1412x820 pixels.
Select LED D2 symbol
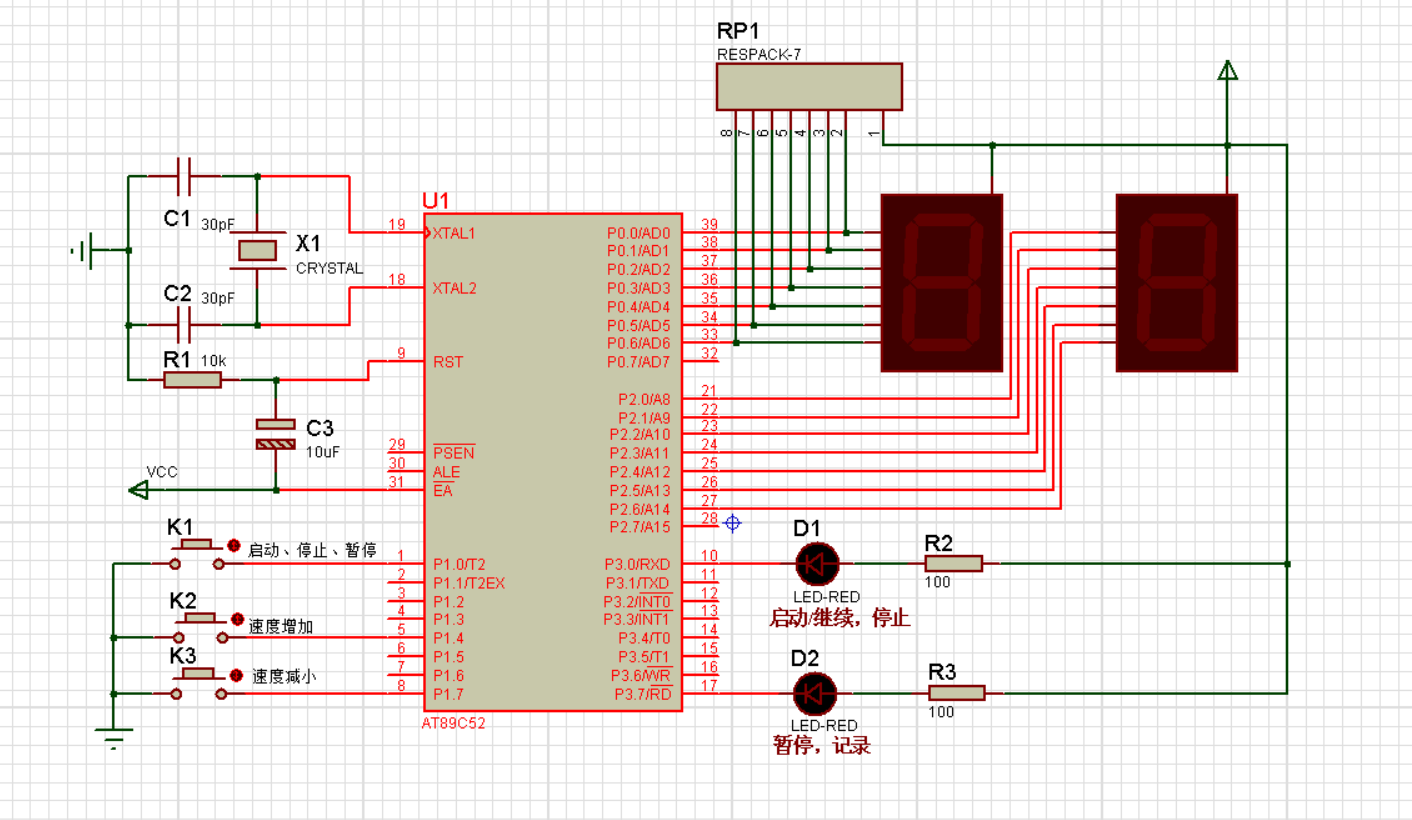[x=814, y=693]
